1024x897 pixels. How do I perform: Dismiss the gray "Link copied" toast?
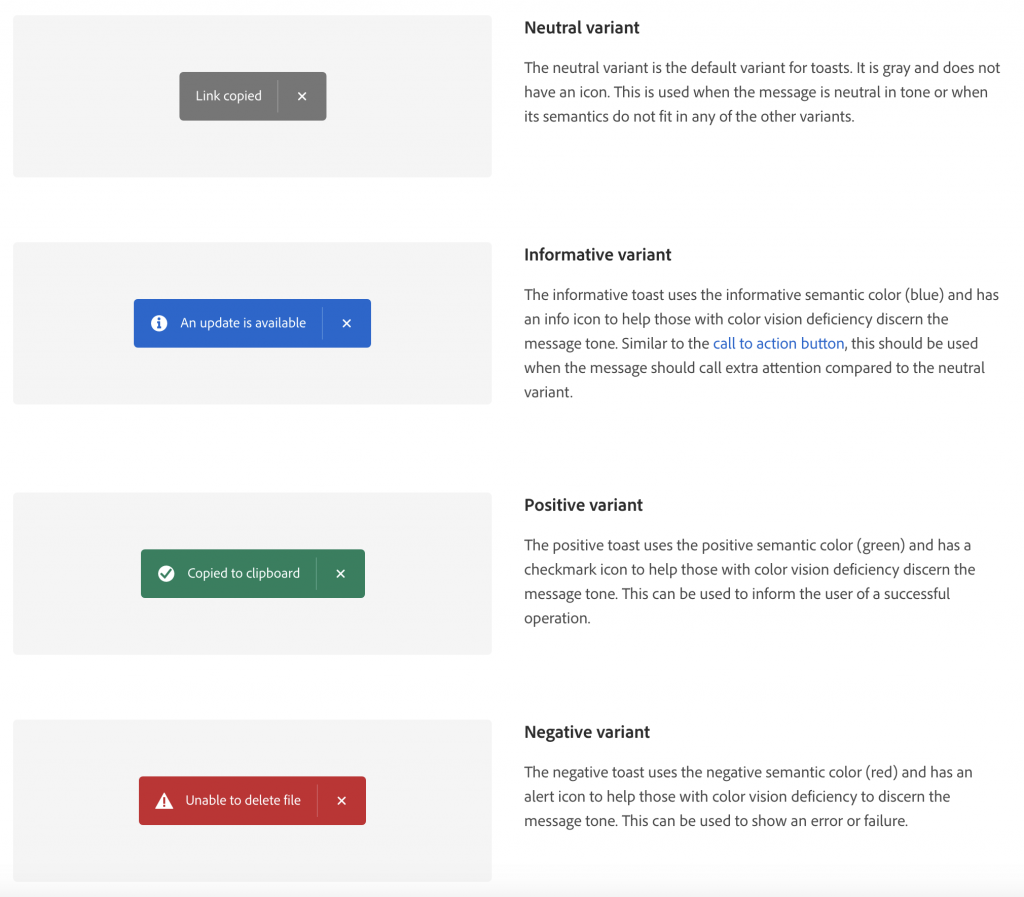coord(302,96)
